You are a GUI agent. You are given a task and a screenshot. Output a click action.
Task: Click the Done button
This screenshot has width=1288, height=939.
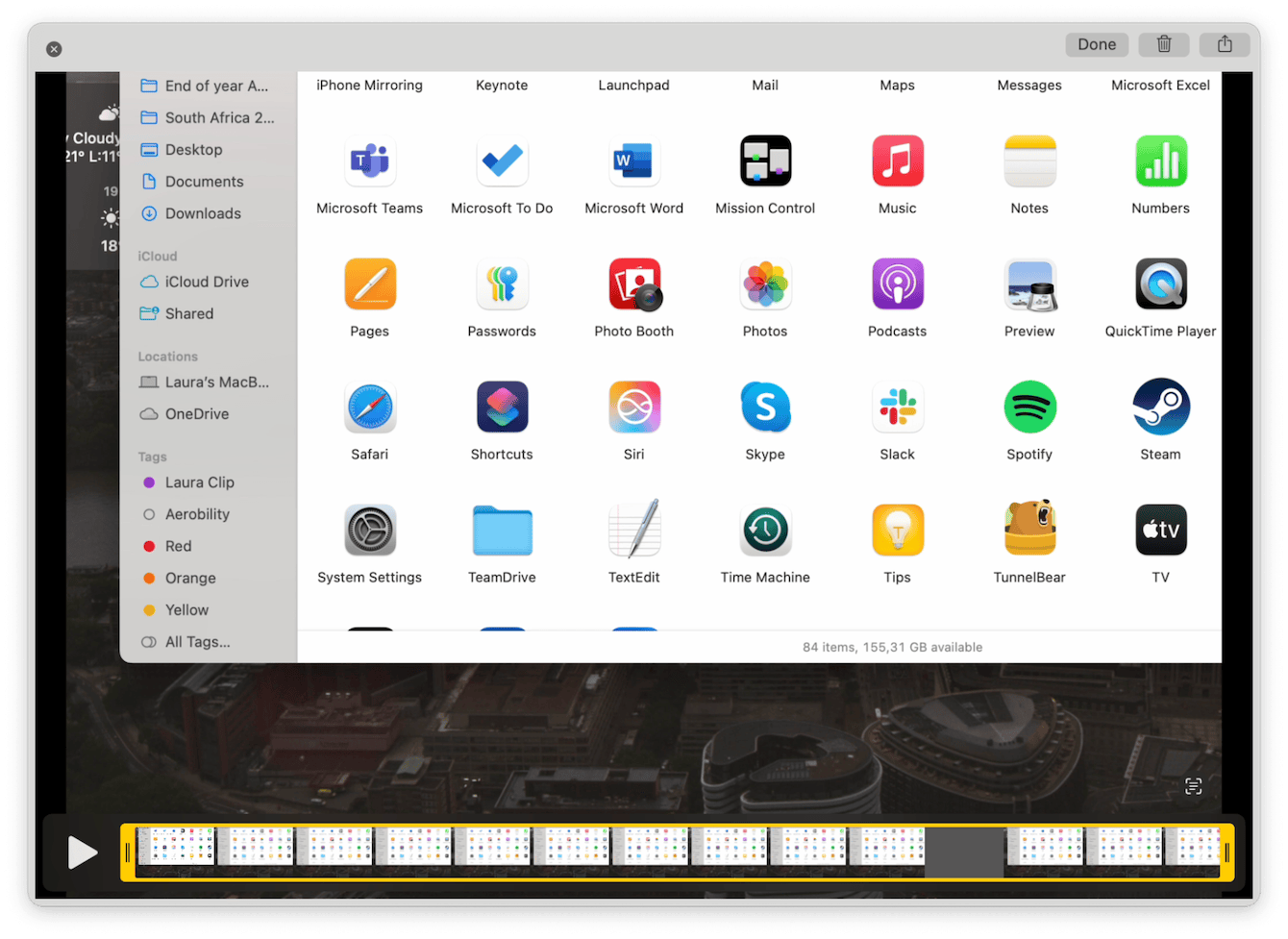[1096, 44]
